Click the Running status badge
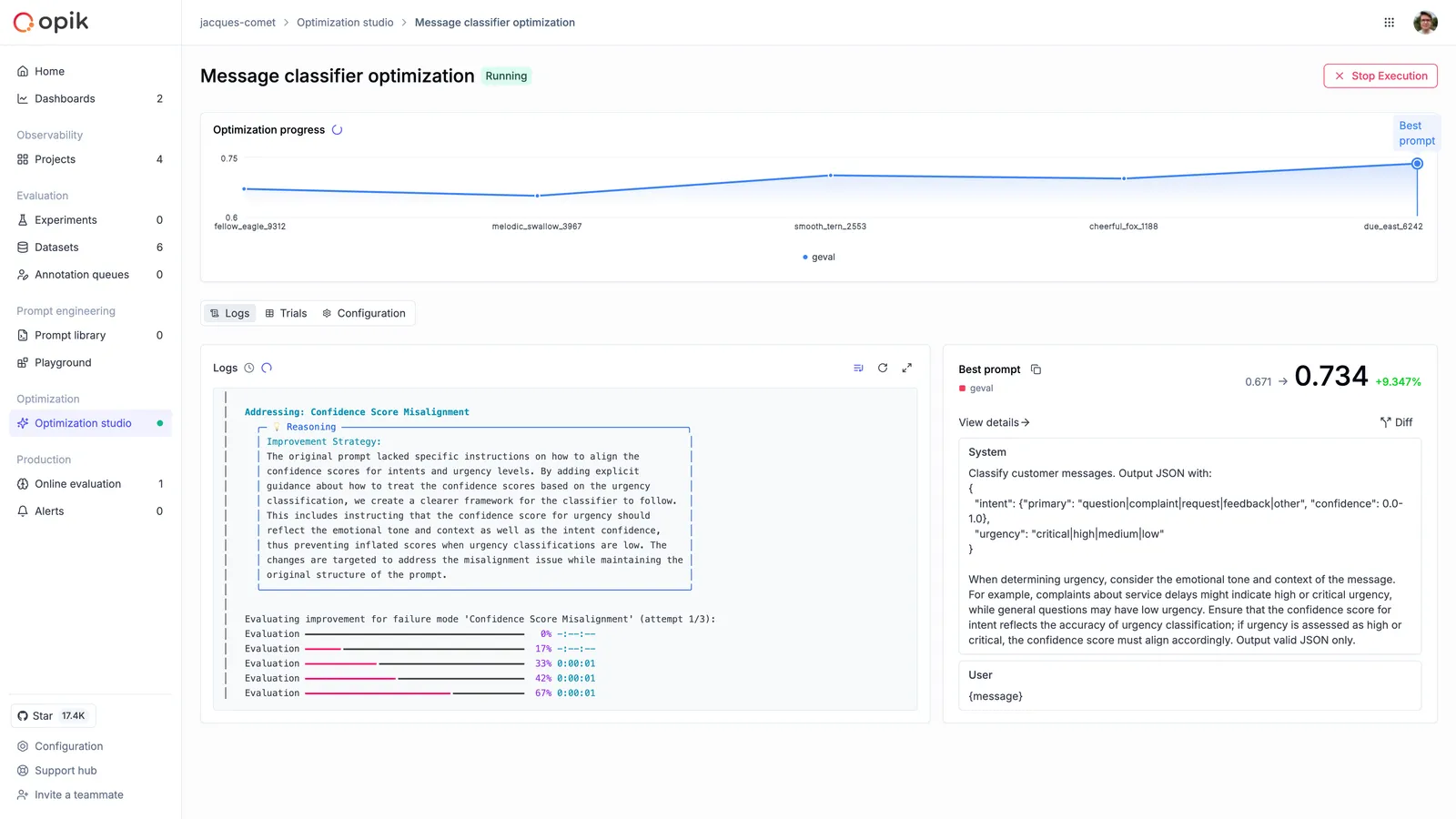This screenshot has height=819, width=1456. (506, 76)
